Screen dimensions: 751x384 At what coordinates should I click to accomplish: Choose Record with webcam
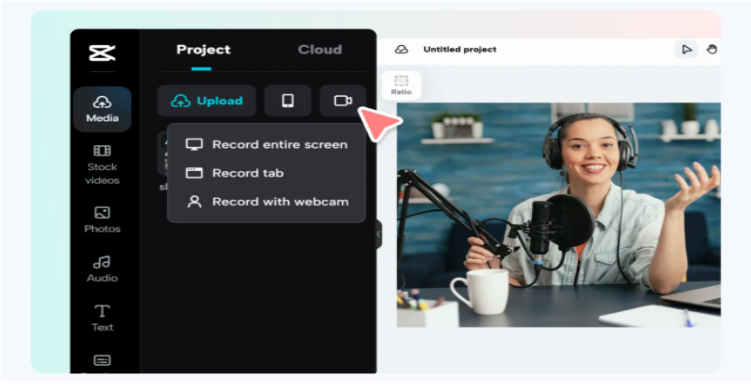pyautogui.click(x=266, y=202)
